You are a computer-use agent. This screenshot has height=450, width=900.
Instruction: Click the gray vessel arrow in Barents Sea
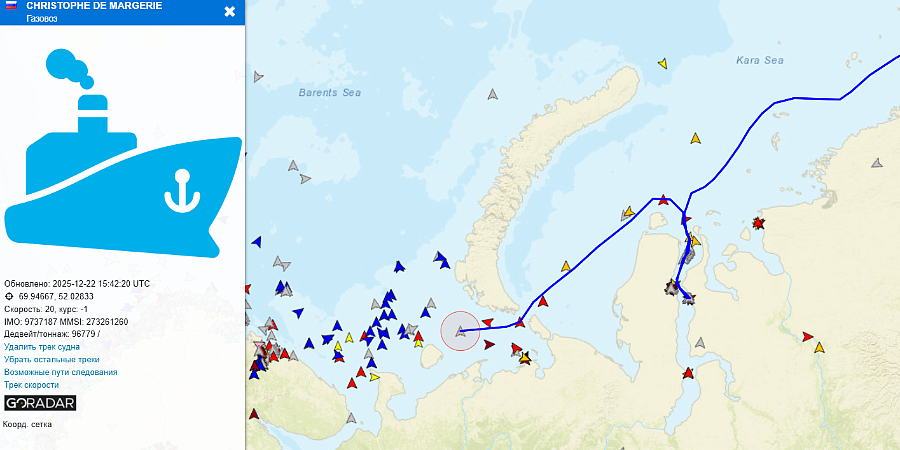[x=492, y=94]
